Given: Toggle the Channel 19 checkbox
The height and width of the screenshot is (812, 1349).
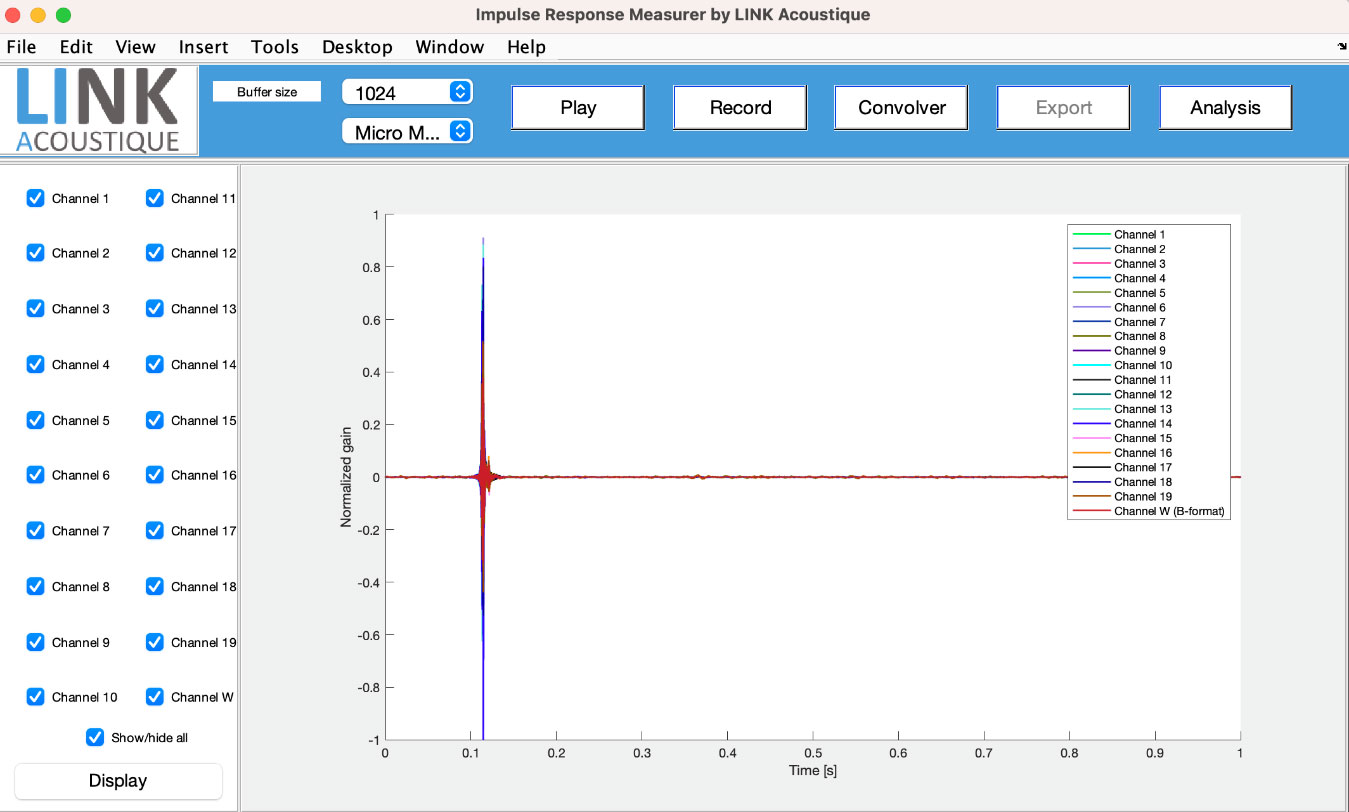Looking at the screenshot, I should tap(155, 642).
